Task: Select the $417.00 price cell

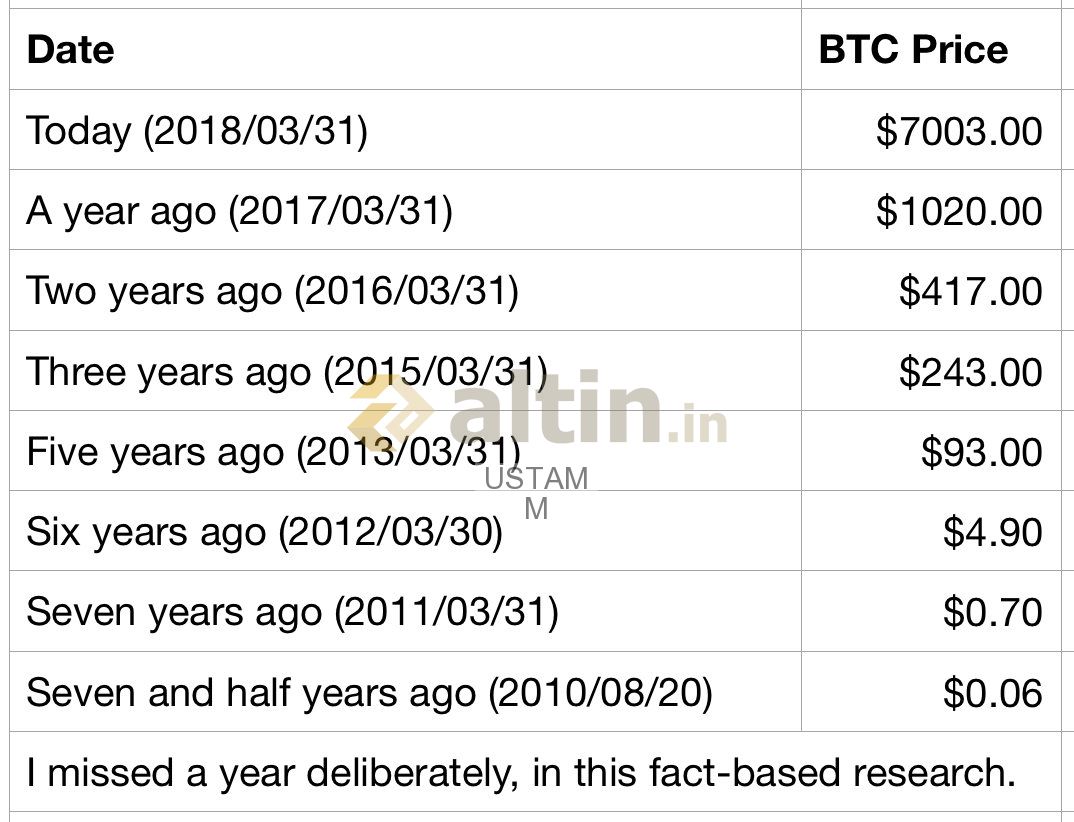Action: pyautogui.click(x=931, y=290)
